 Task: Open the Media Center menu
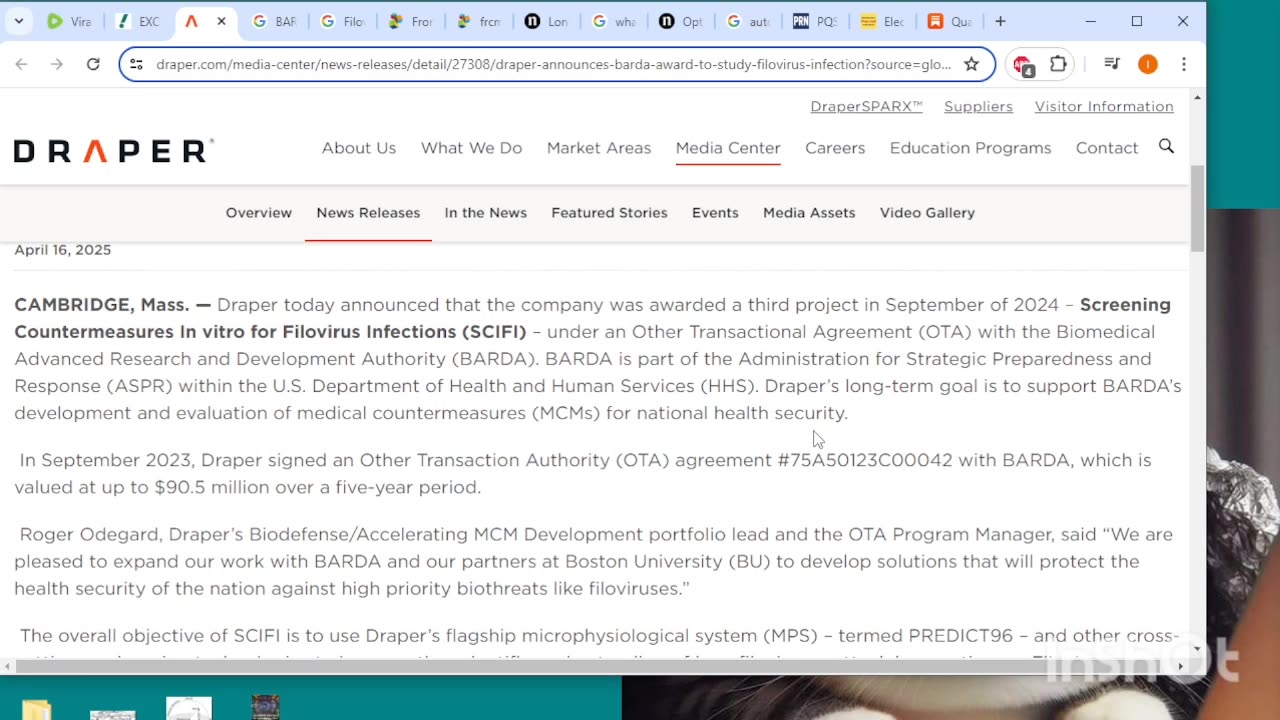click(728, 148)
